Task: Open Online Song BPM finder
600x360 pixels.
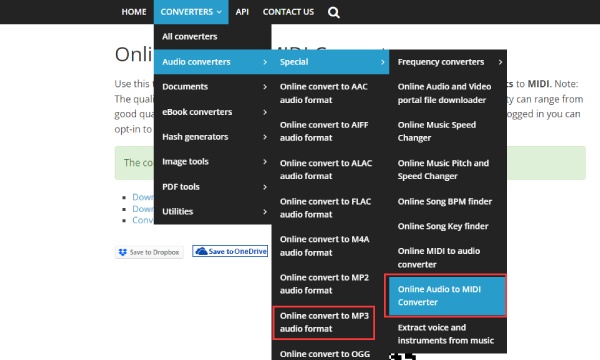Action: [x=448, y=201]
